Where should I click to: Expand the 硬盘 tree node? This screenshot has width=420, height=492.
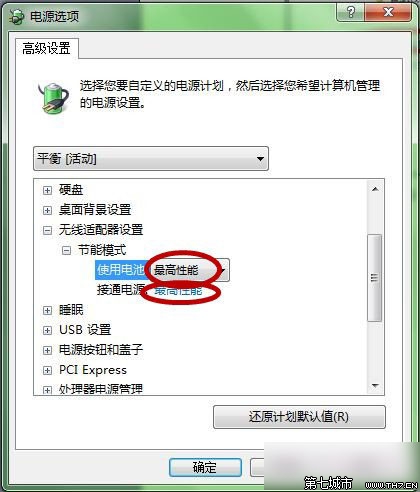click(x=47, y=190)
